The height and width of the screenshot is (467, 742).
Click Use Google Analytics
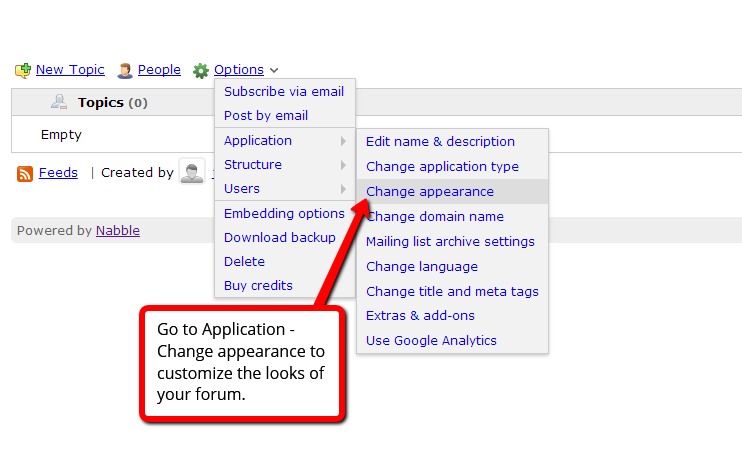pos(431,341)
